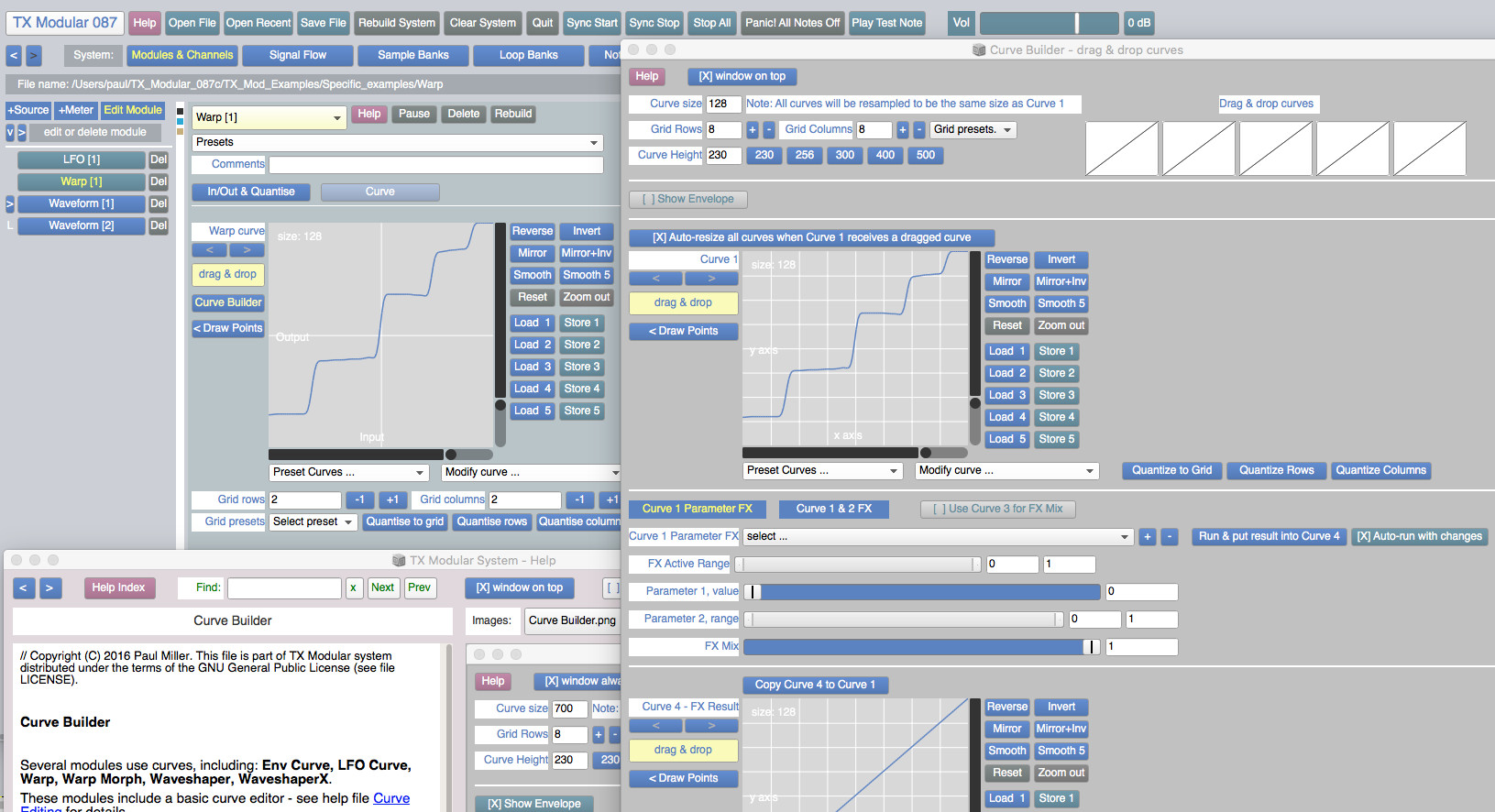Enable Use Curve 3 for FX Mix

(x=997, y=509)
